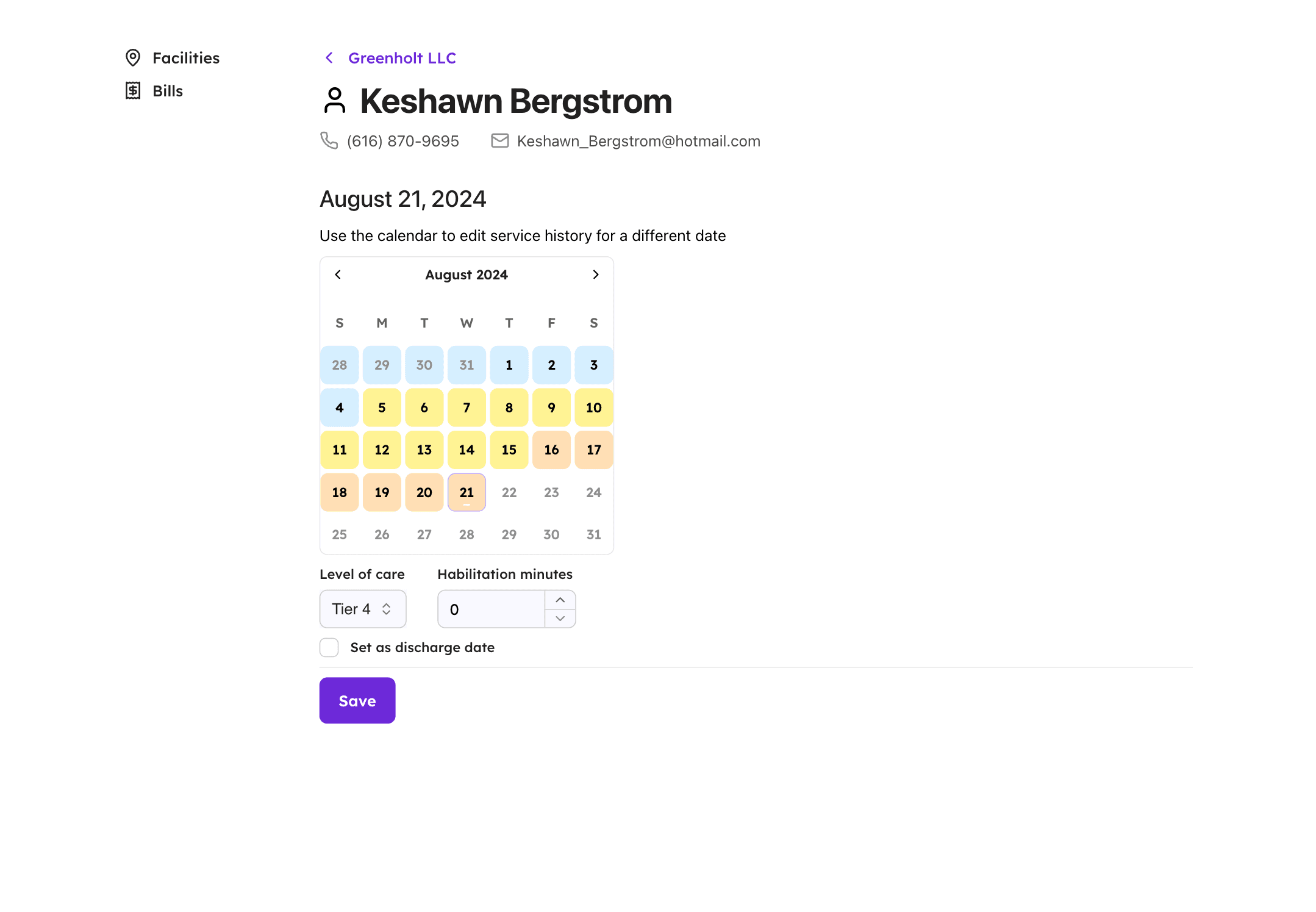Check the Set as discharge date box
This screenshot has width=1316, height=912.
pyautogui.click(x=329, y=647)
